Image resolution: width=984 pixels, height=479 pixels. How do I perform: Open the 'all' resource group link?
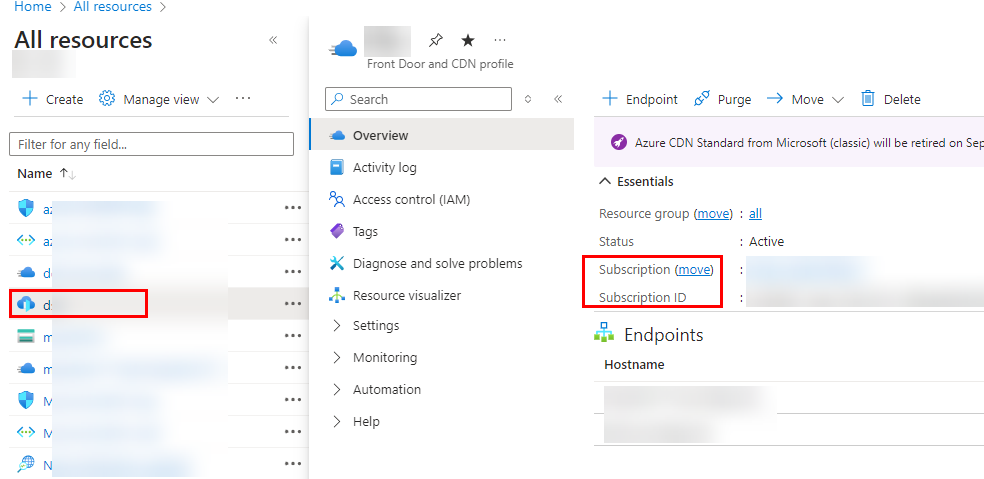pos(756,213)
